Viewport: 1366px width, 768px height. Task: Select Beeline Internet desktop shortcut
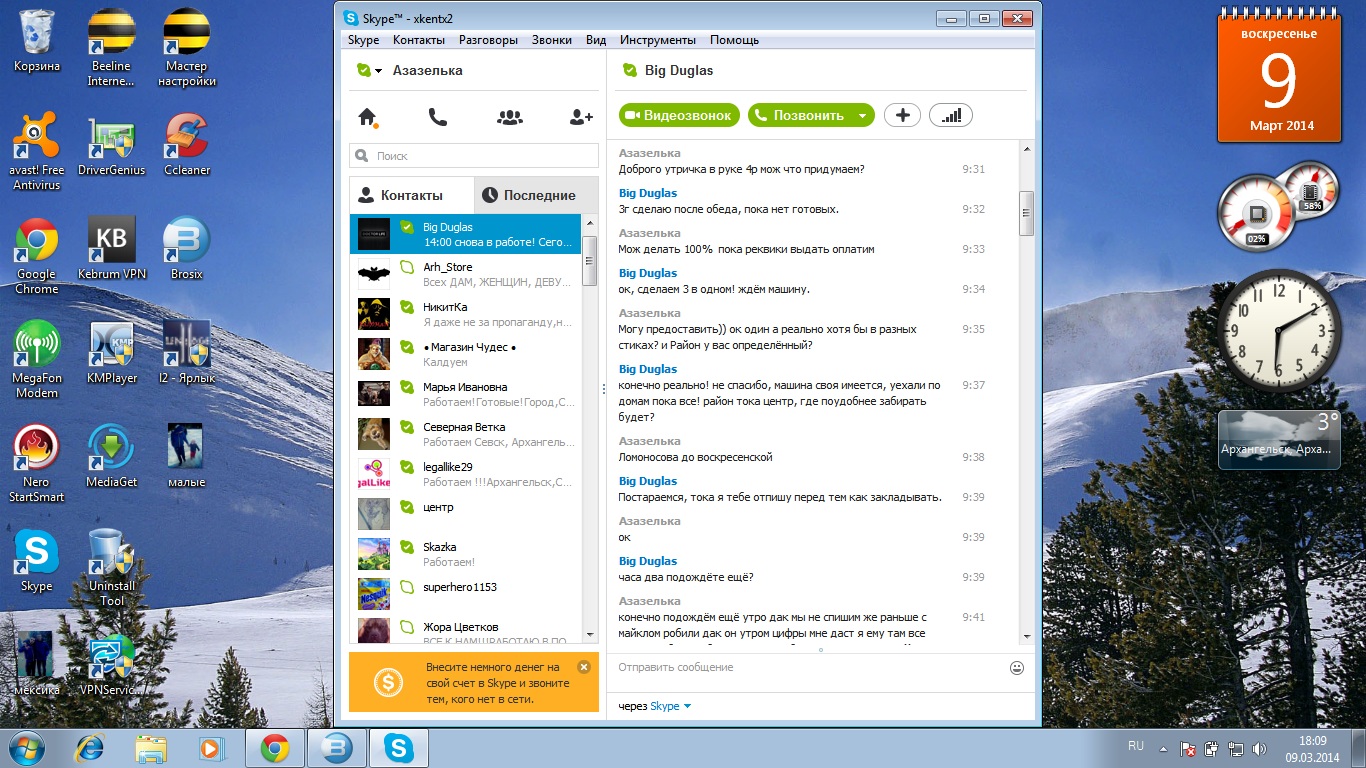111,48
